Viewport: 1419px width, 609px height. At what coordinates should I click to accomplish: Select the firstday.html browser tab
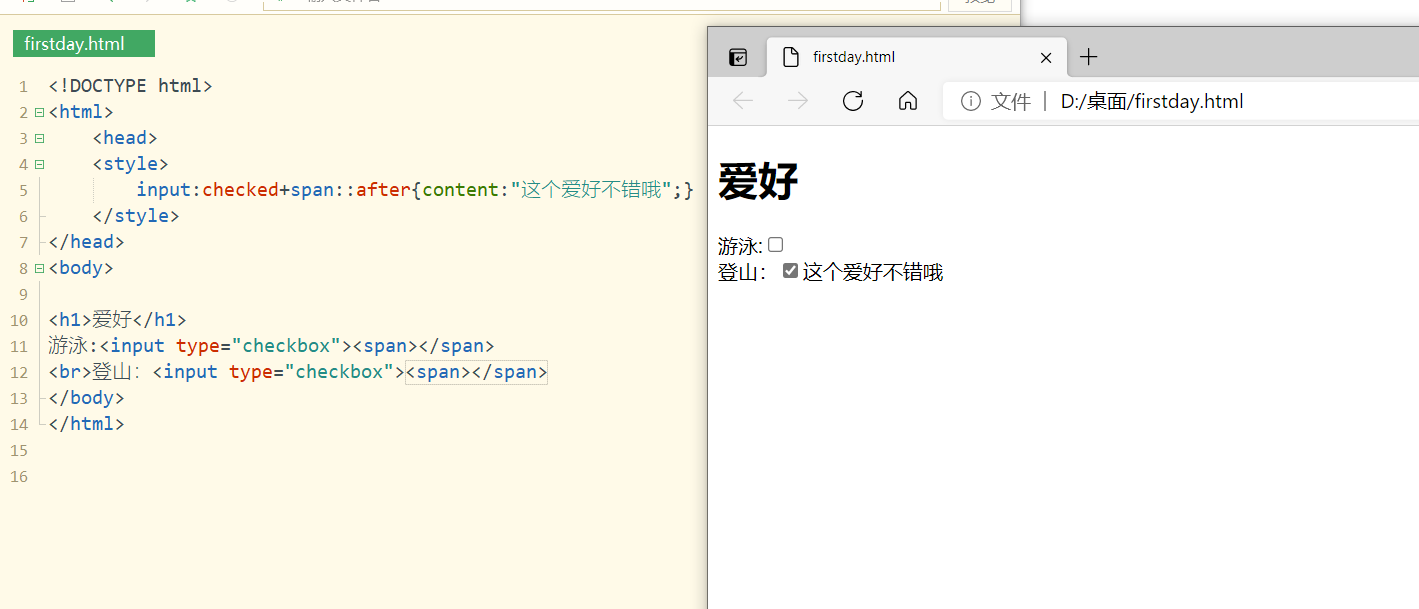(917, 57)
